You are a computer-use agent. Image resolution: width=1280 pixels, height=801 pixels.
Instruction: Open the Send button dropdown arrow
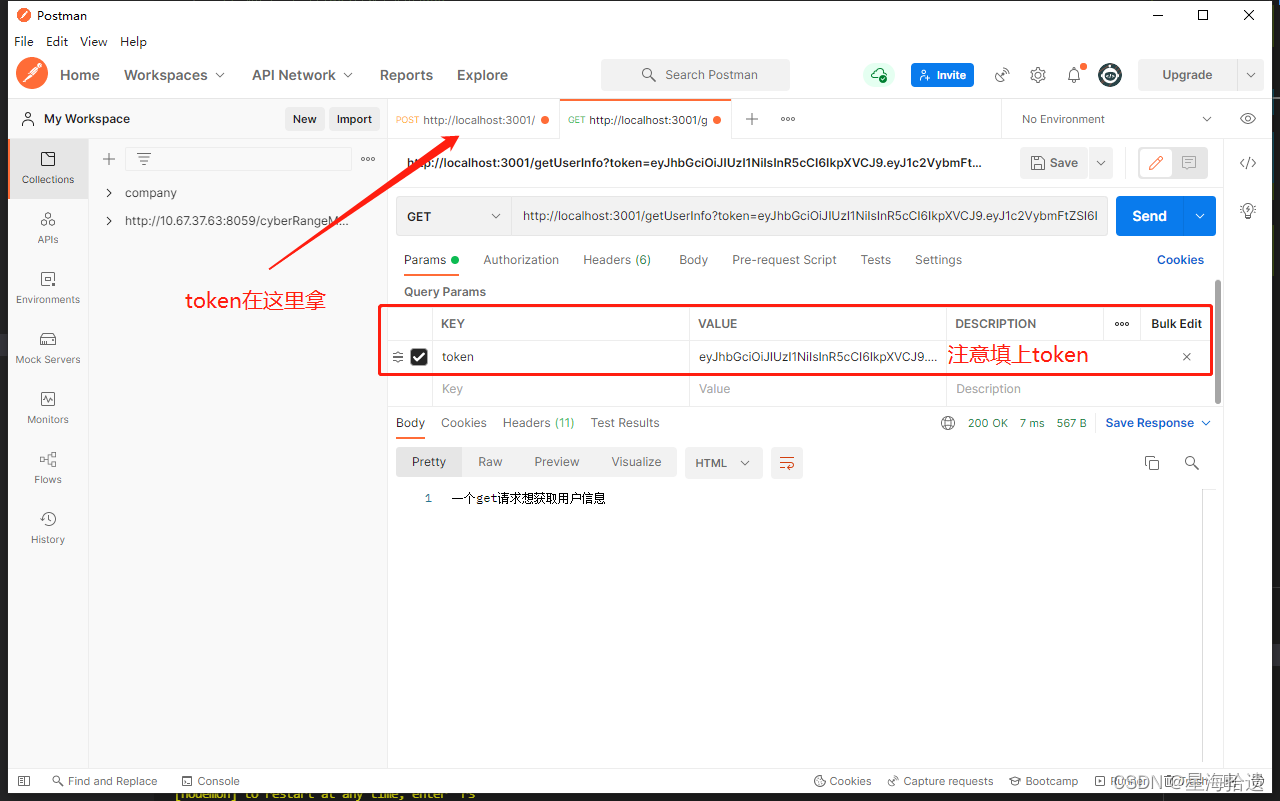[x=1200, y=216]
